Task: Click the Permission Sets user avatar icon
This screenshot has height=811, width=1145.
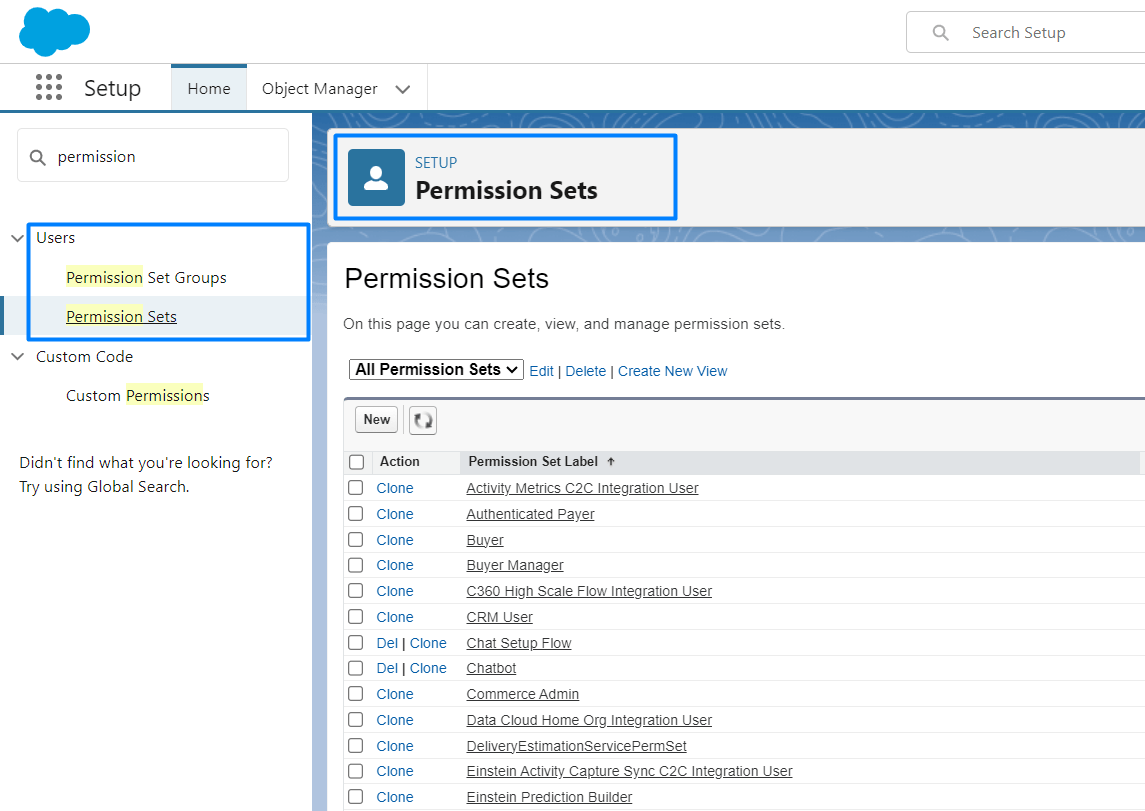Action: coord(375,177)
